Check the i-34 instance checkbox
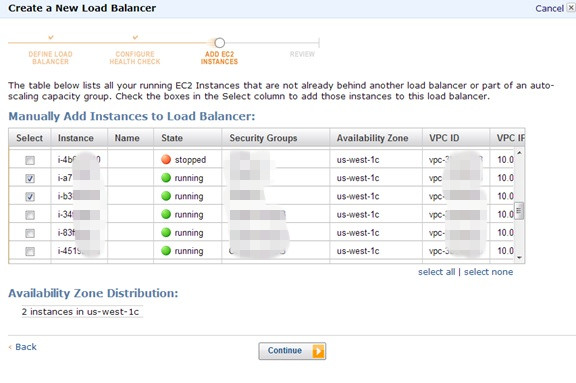The image size is (576, 383). coord(30,215)
